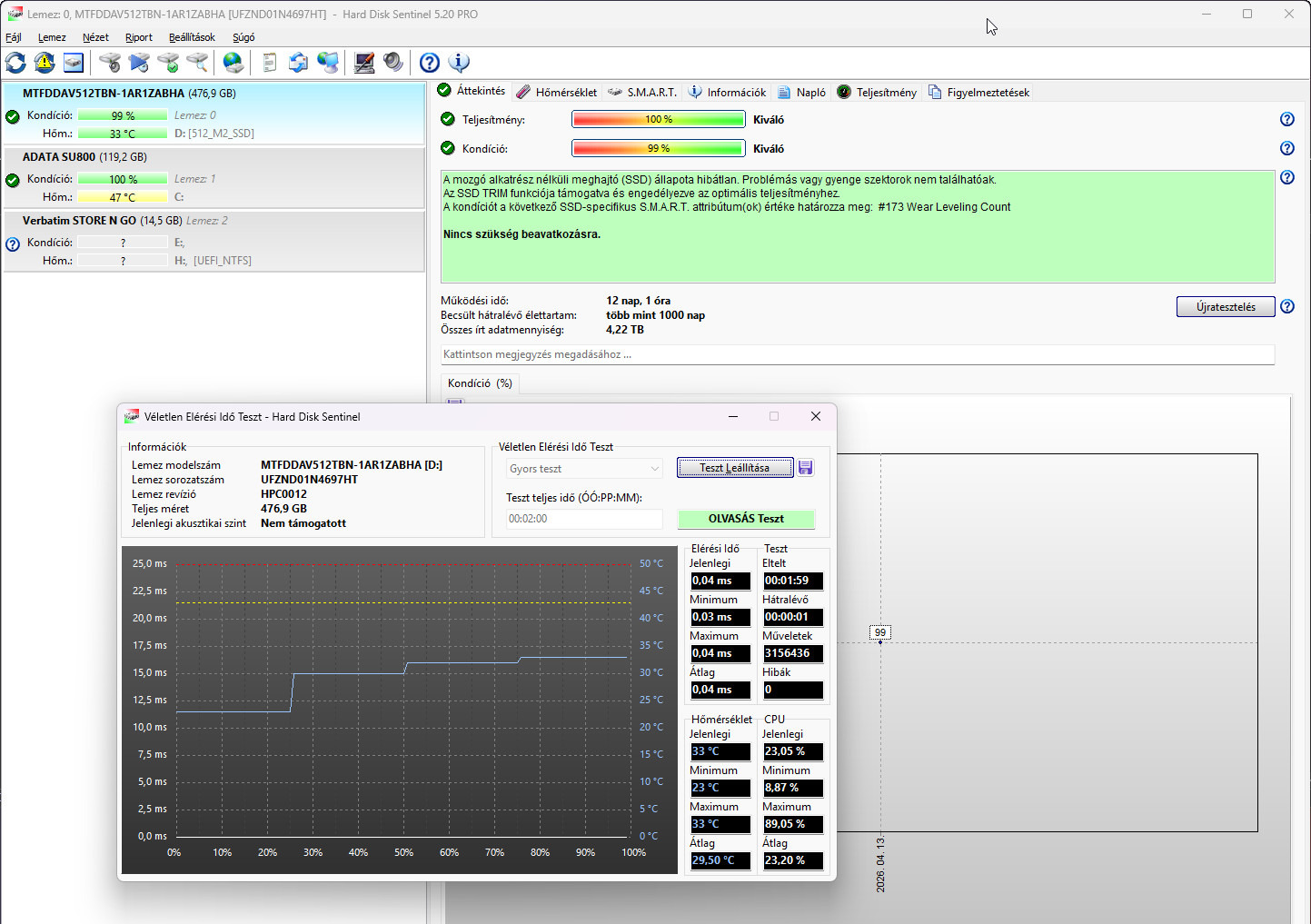
Task: Click the Teszt Leállítása button
Action: click(x=734, y=468)
